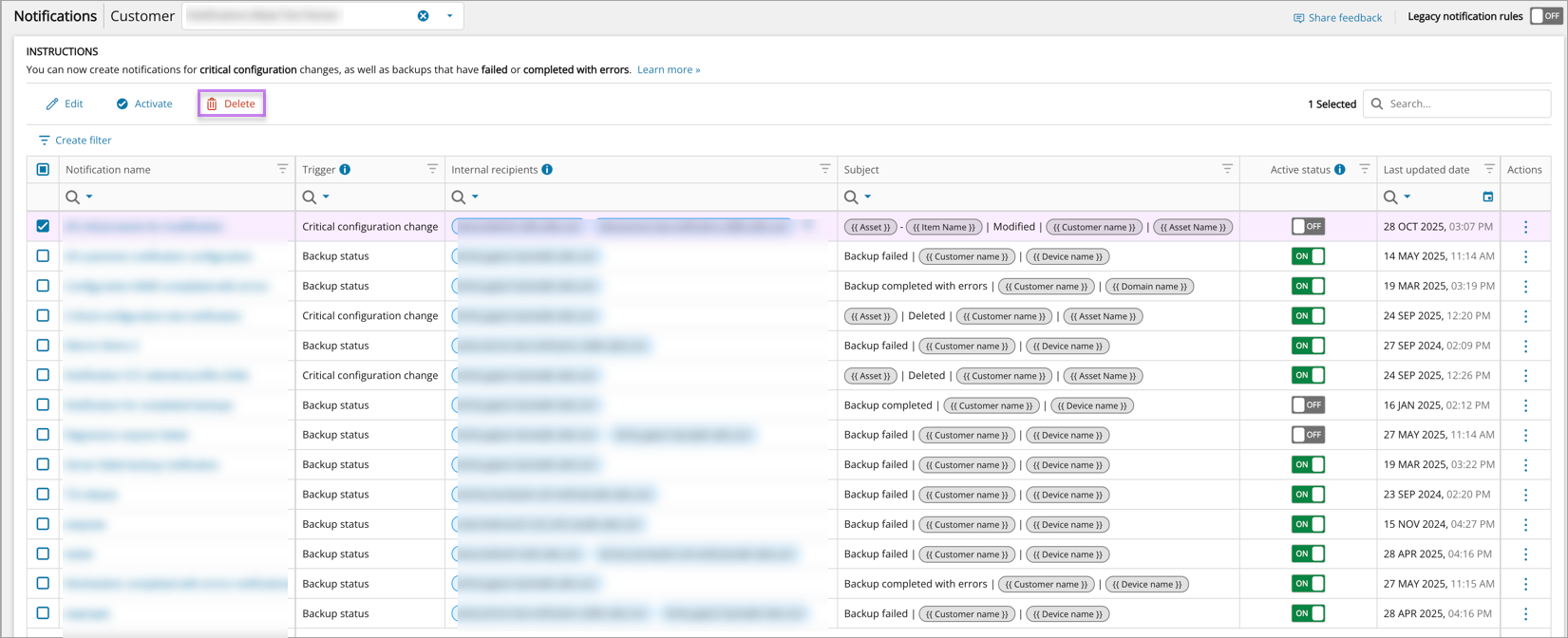Toggle Legacy notification rules switch
The height and width of the screenshot is (638, 1568).
[1545, 16]
